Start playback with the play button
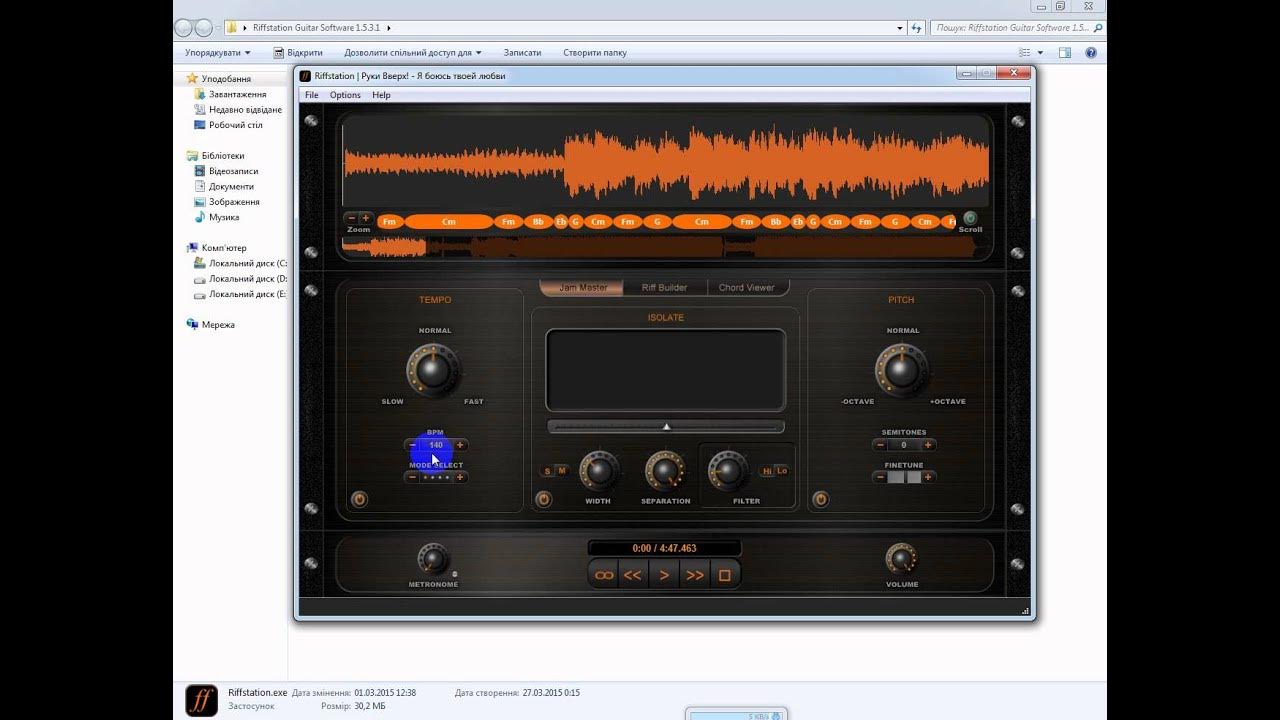This screenshot has width=1280, height=720. coord(664,575)
